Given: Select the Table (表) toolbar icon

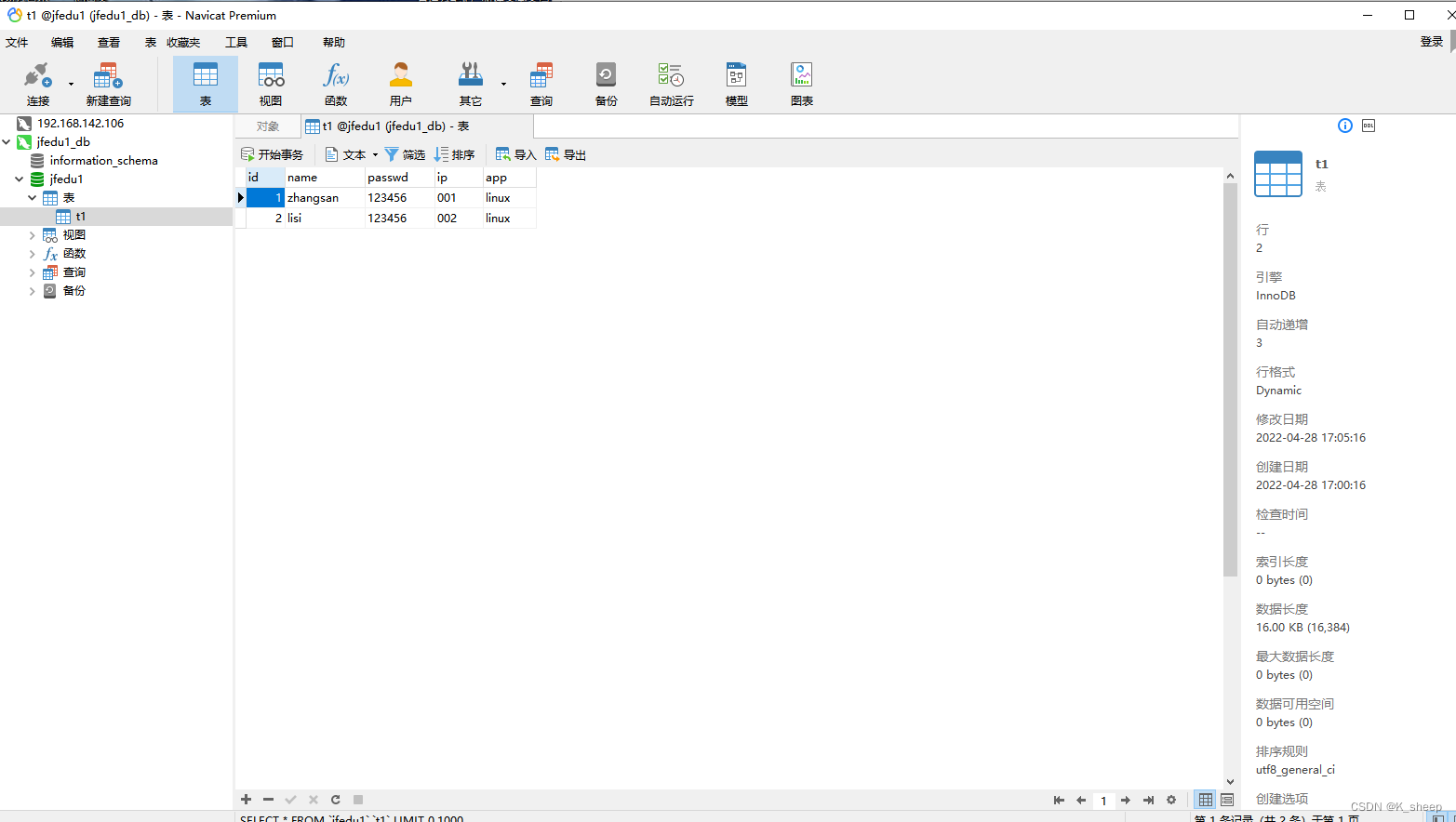Looking at the screenshot, I should 206,84.
